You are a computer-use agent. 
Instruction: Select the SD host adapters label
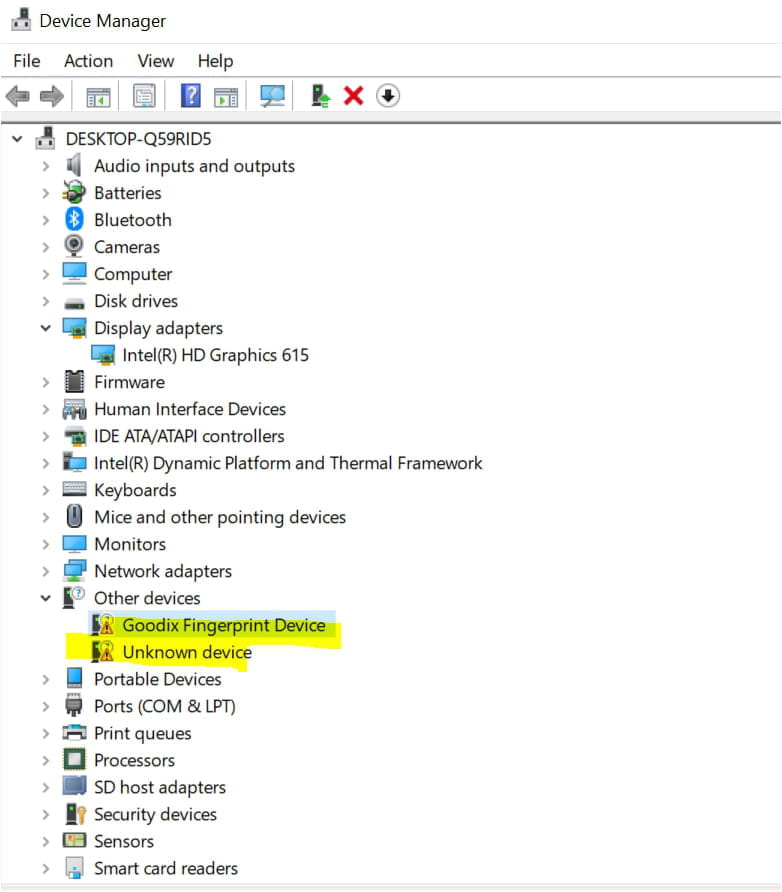click(x=160, y=787)
